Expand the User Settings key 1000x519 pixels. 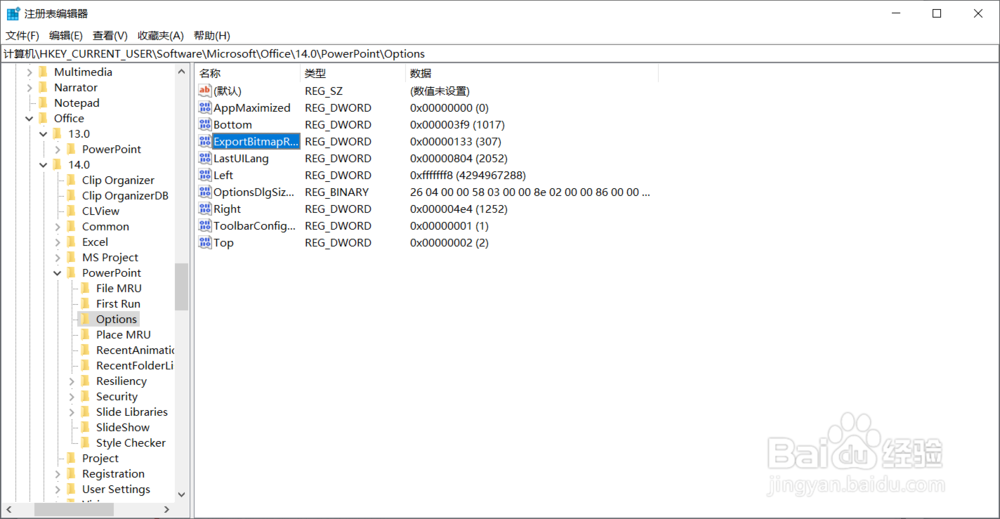[x=57, y=490]
